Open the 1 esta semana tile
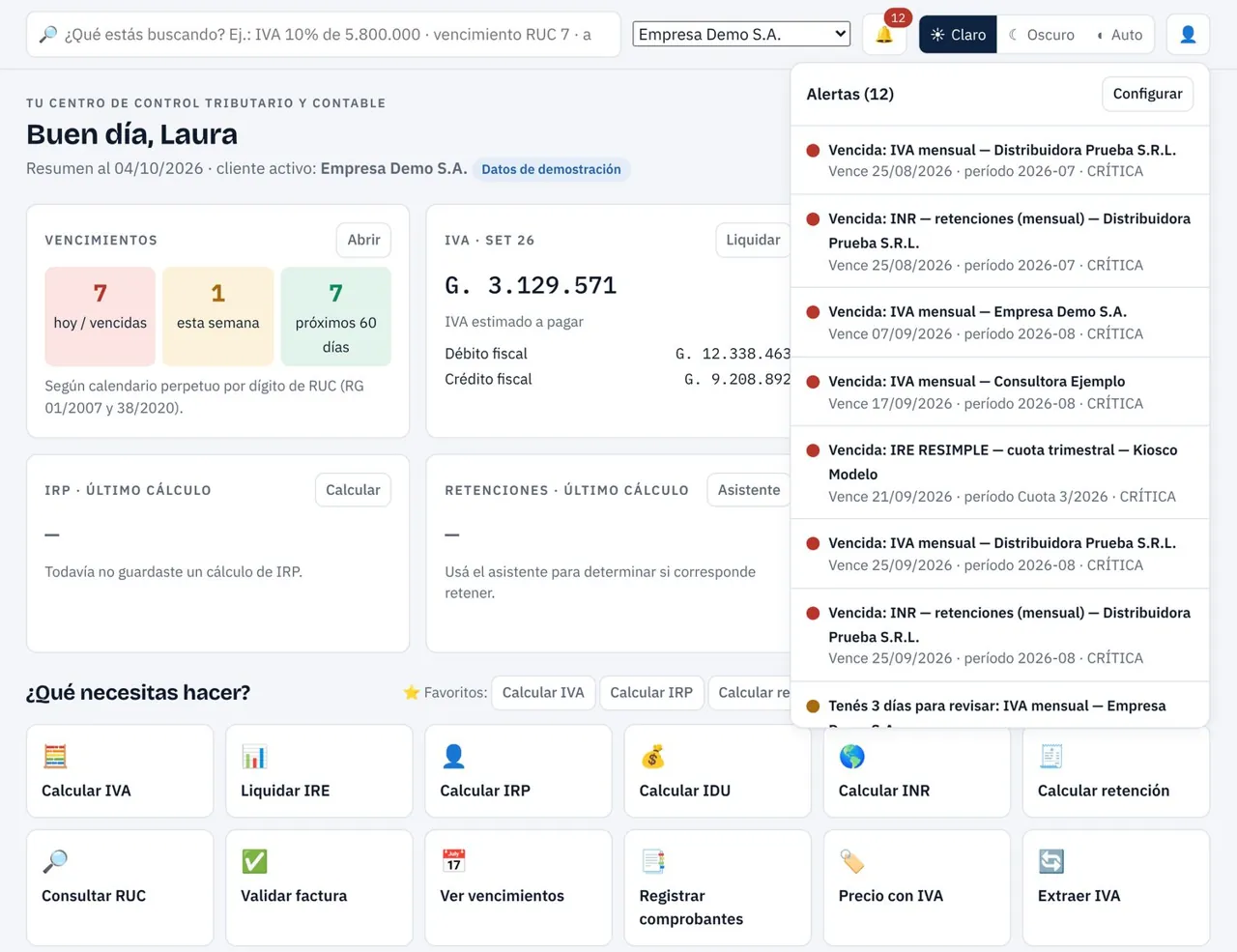Viewport: 1237px width, 952px height. tap(218, 316)
